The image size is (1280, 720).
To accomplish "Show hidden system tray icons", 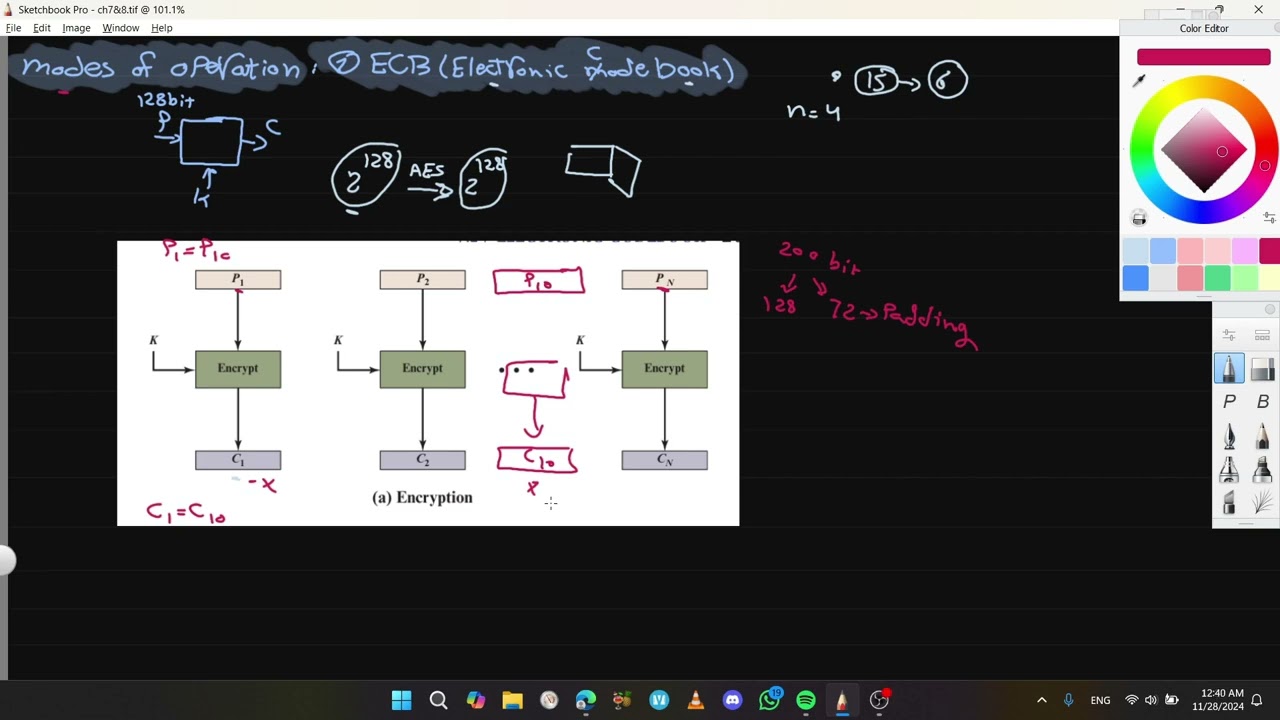I will [1042, 700].
